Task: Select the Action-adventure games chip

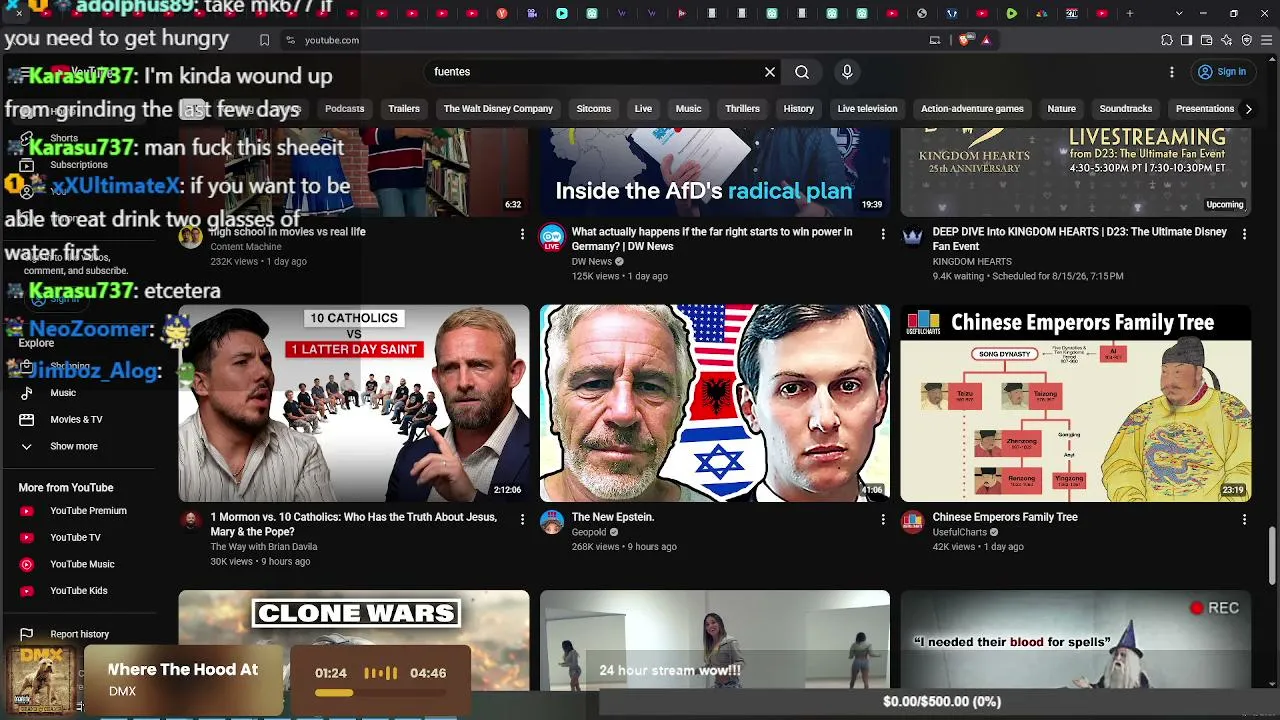Action: pos(972,109)
